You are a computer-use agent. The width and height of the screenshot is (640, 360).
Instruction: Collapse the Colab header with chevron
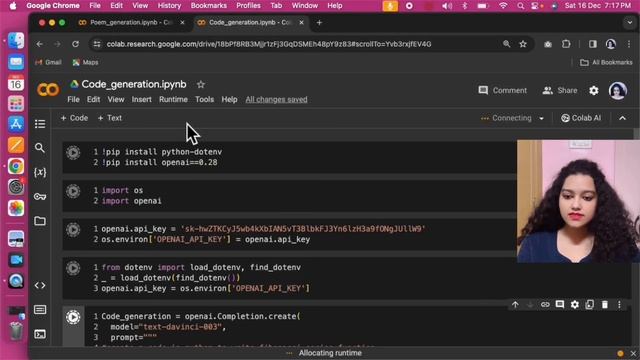tap(622, 118)
